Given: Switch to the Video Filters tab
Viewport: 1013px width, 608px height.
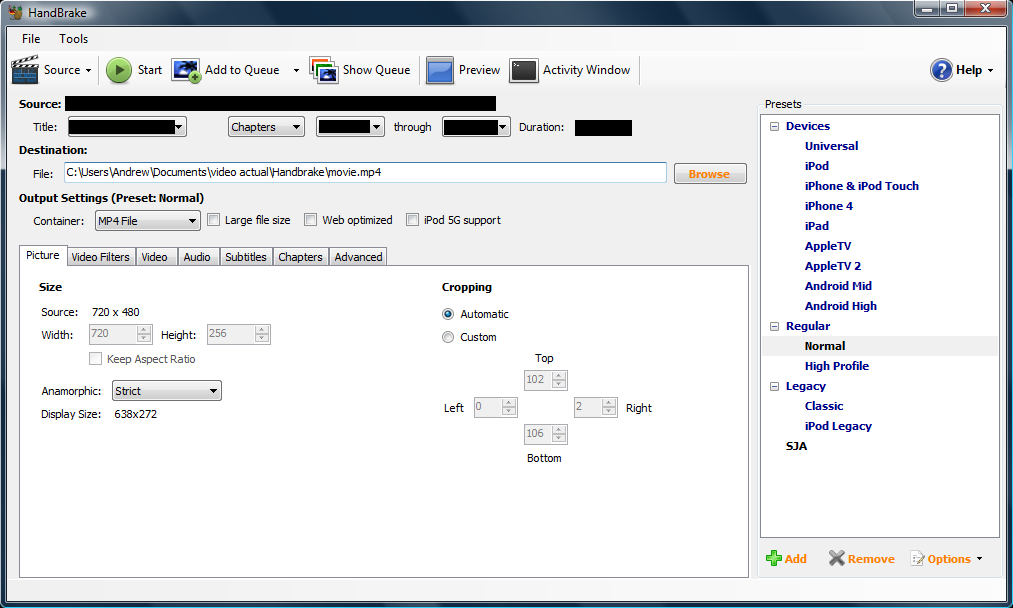Looking at the screenshot, I should tap(101, 257).
